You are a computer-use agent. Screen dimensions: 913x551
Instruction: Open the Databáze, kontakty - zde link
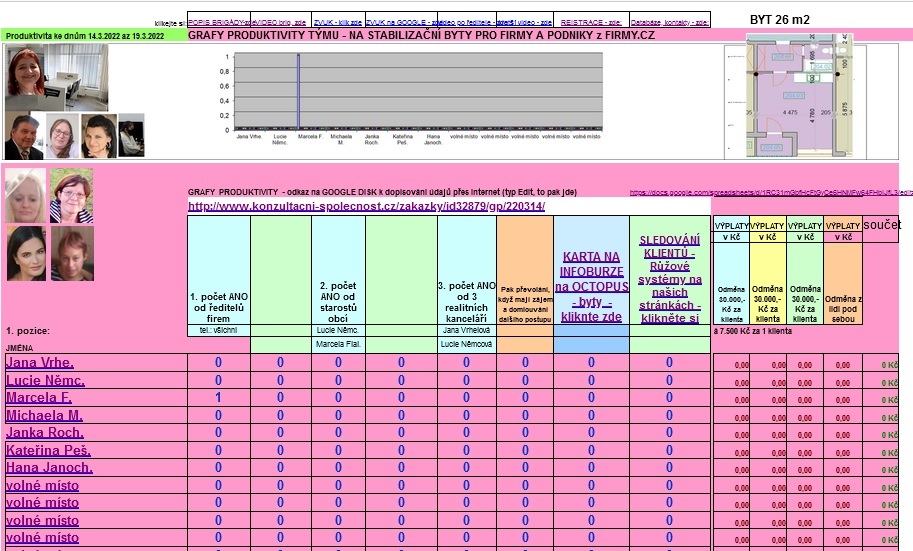pyautogui.click(x=670, y=22)
